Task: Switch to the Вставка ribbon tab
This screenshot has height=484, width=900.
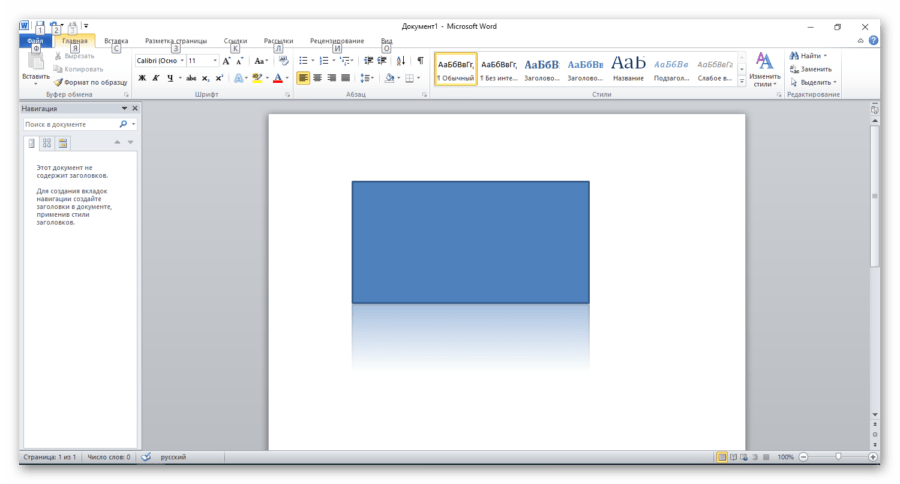Action: click(x=116, y=41)
